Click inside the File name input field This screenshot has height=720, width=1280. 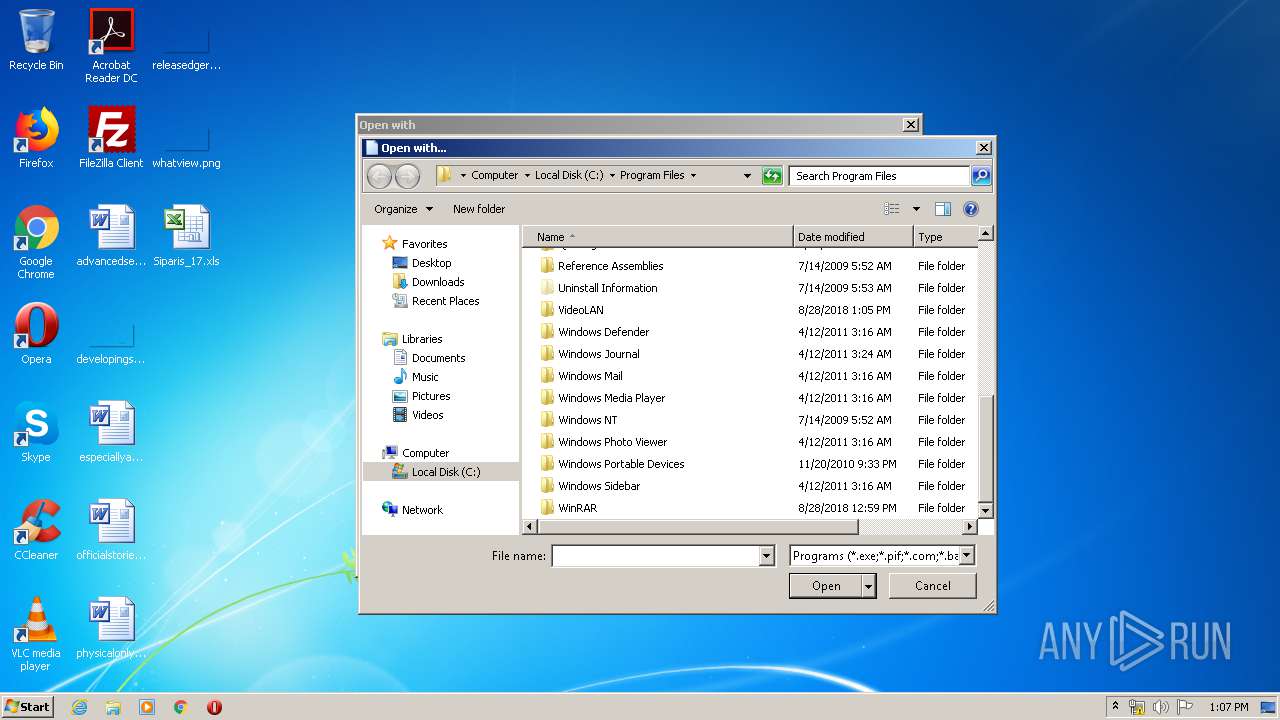click(x=655, y=556)
